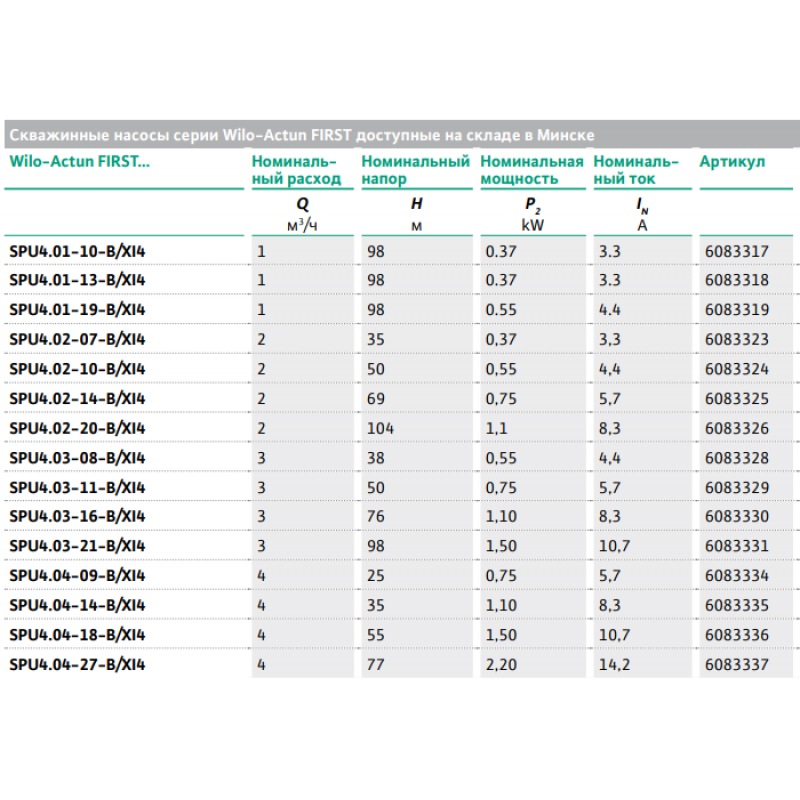Select model SPU4.01-13-B/XI4

(77, 280)
